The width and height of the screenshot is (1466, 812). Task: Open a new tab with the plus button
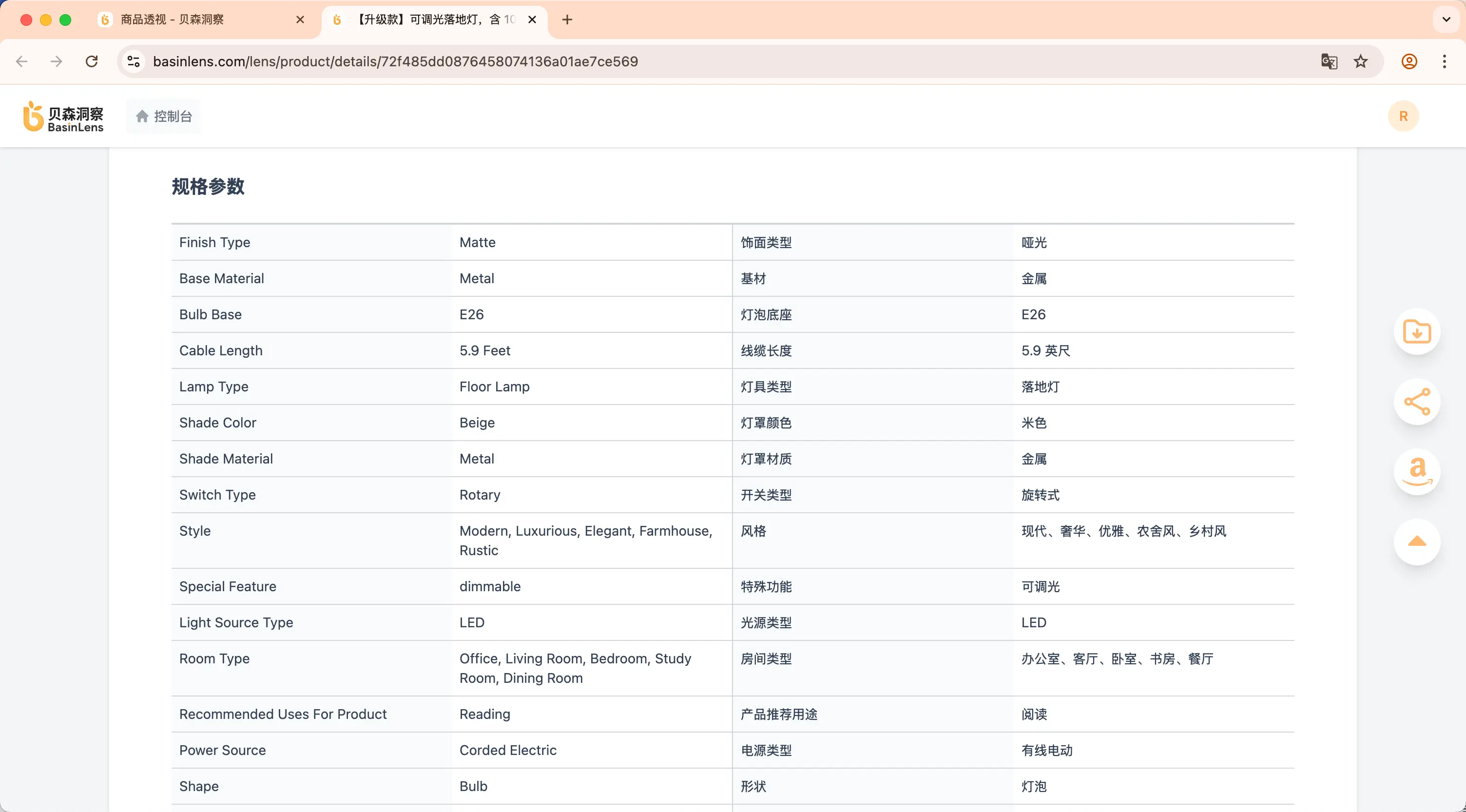point(567,19)
